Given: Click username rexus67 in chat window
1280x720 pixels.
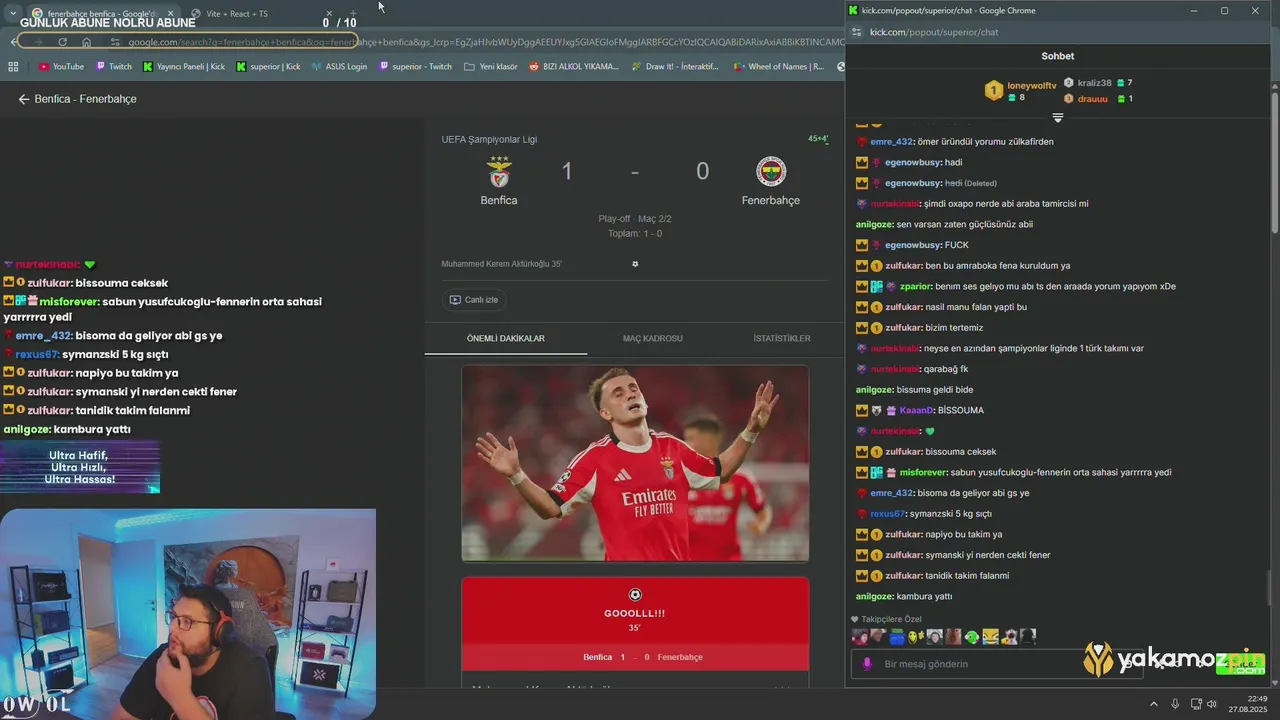Looking at the screenshot, I should (x=887, y=514).
